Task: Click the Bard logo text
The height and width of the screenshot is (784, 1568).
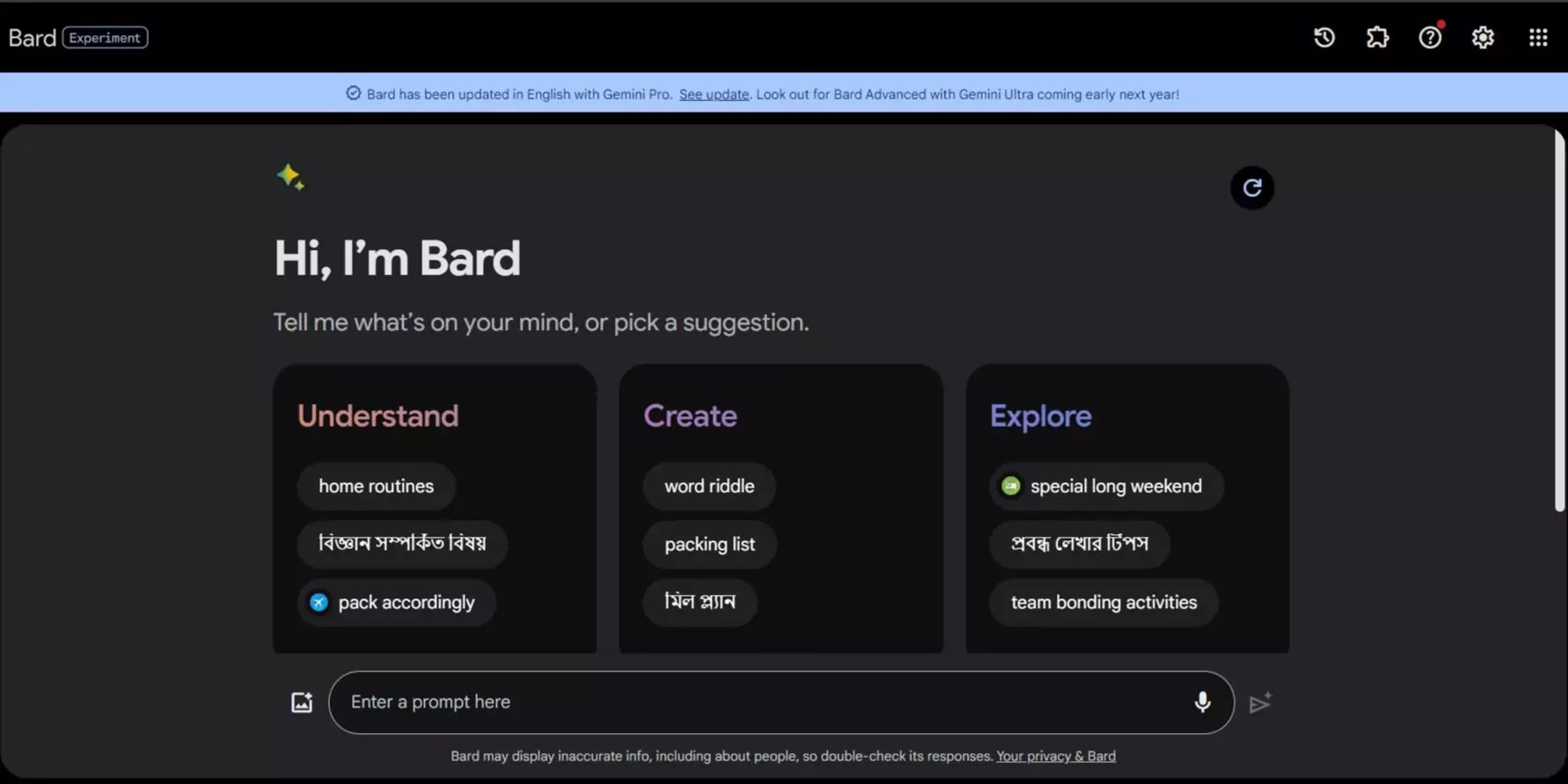Action: tap(32, 37)
